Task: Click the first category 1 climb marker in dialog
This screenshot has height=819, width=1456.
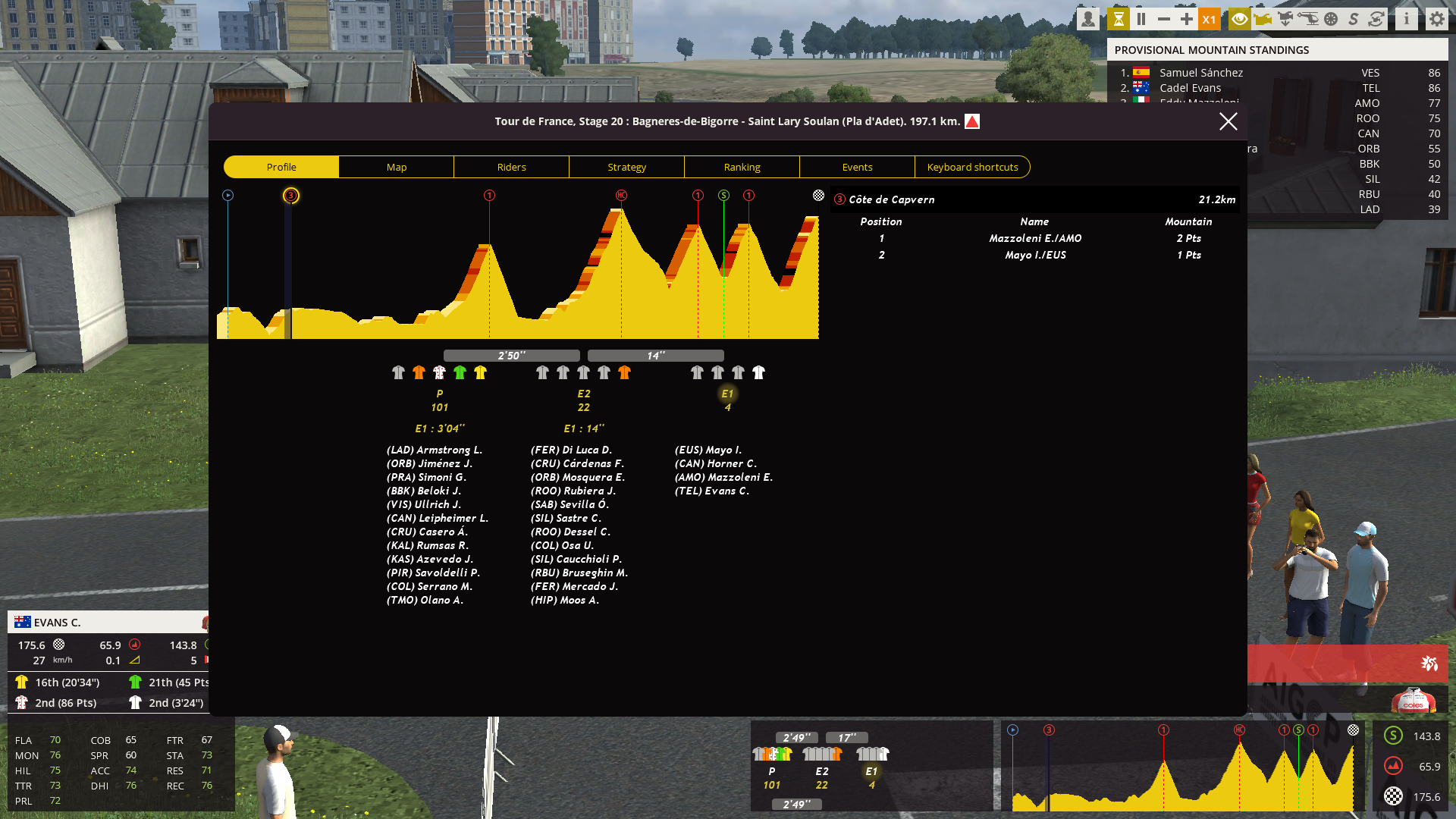Action: pos(489,196)
